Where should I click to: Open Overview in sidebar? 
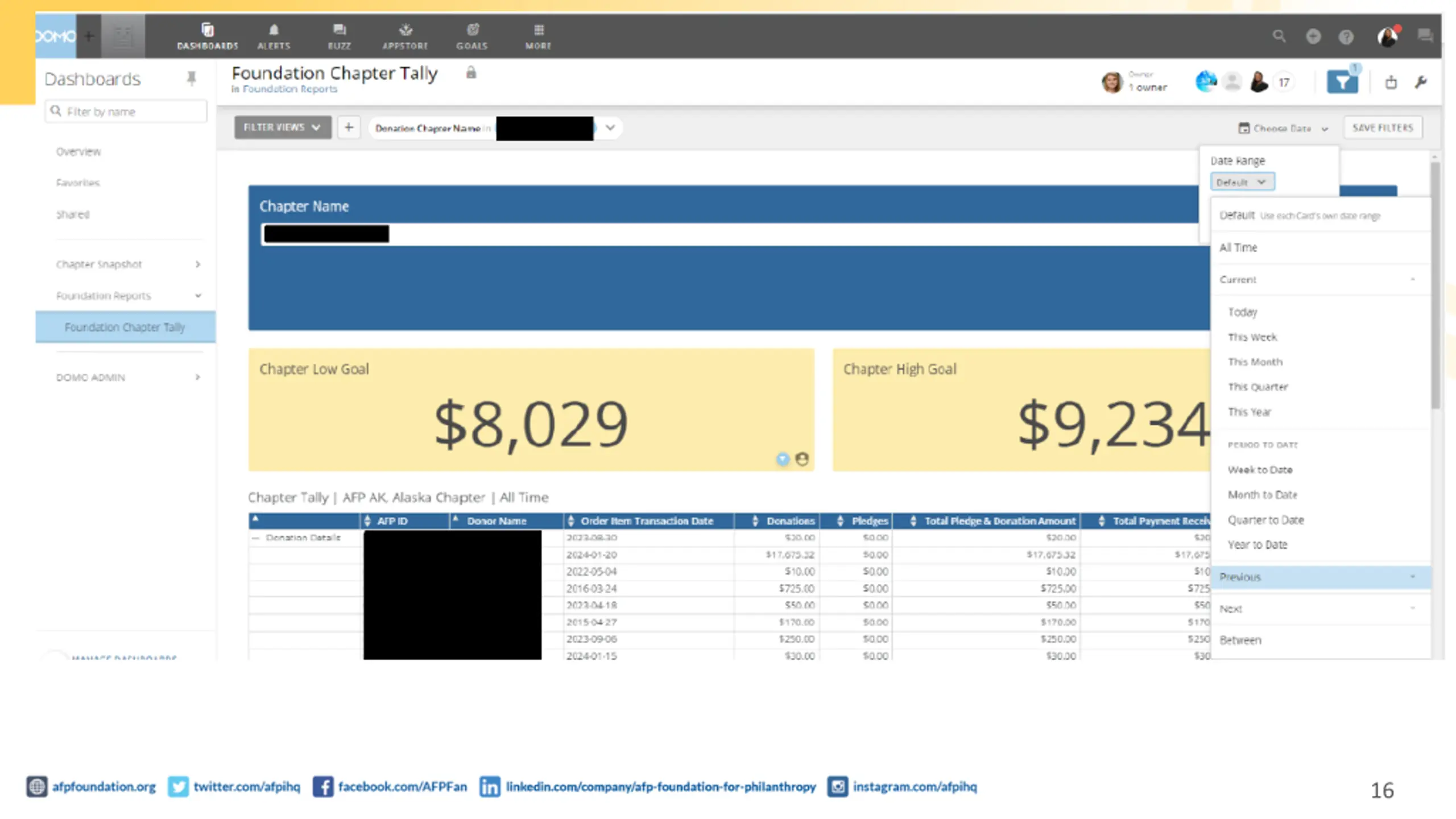(78, 152)
